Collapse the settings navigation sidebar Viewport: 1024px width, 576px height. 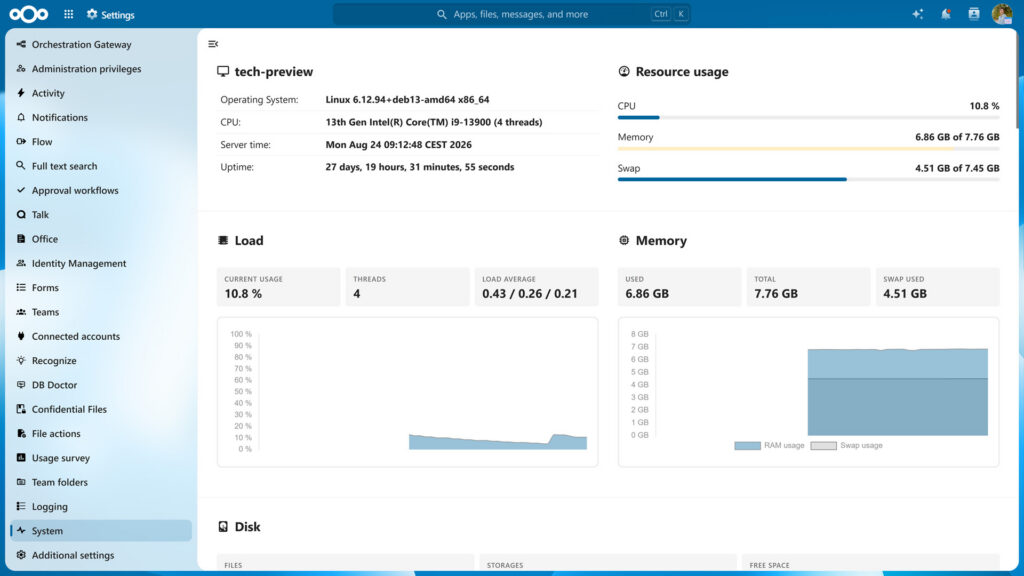(213, 44)
